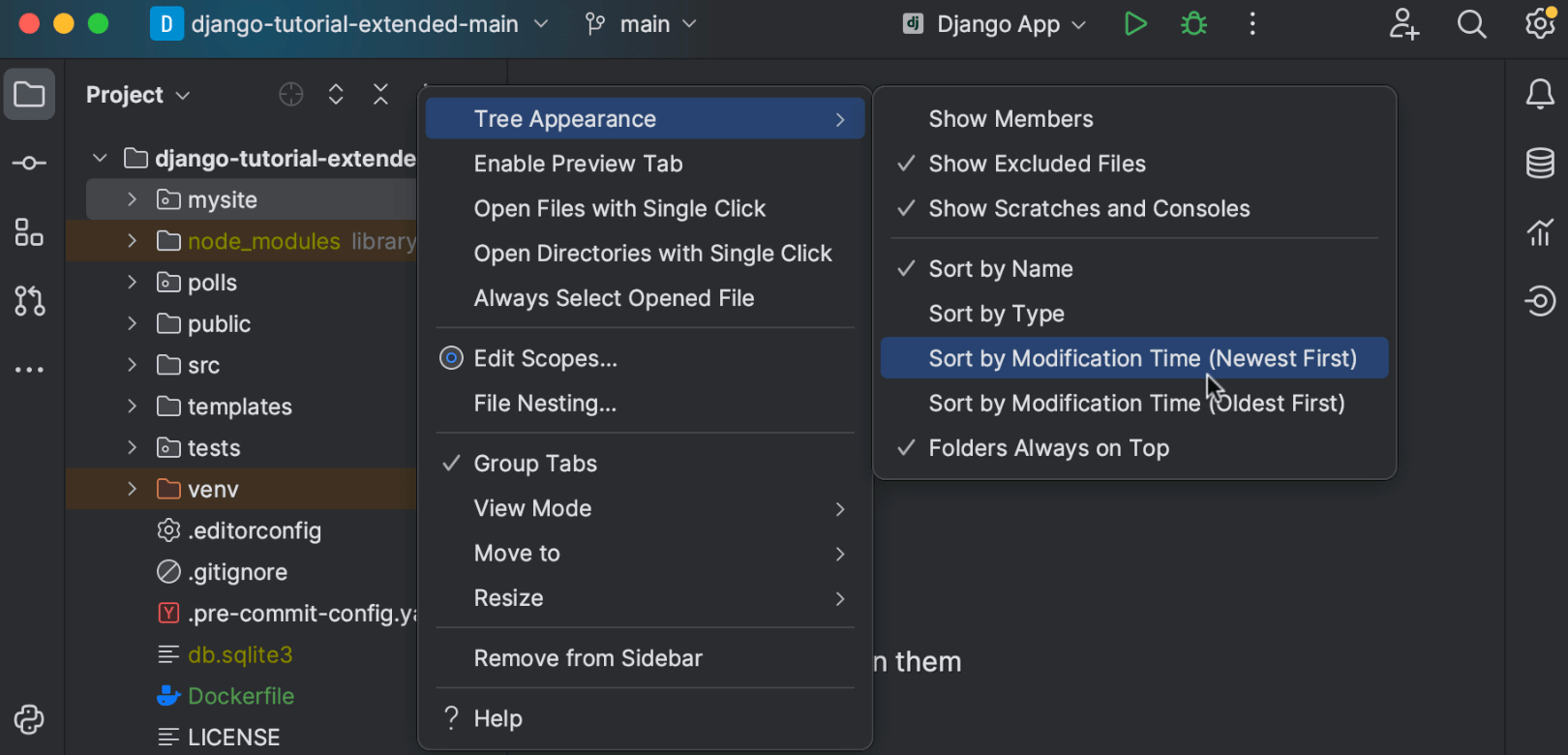The image size is (1568, 755).
Task: Open Edit Scopes dialog
Action: pos(545,358)
